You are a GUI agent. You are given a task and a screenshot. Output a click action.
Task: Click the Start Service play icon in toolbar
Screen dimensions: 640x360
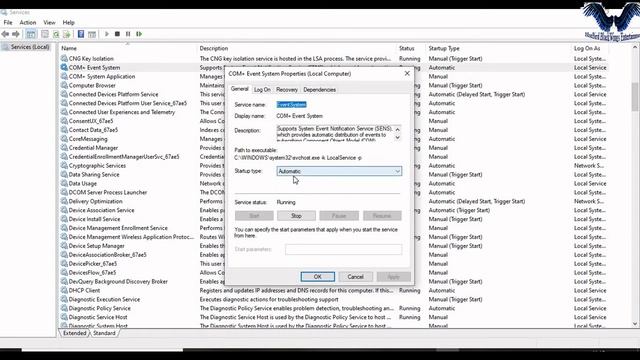pos(107,34)
